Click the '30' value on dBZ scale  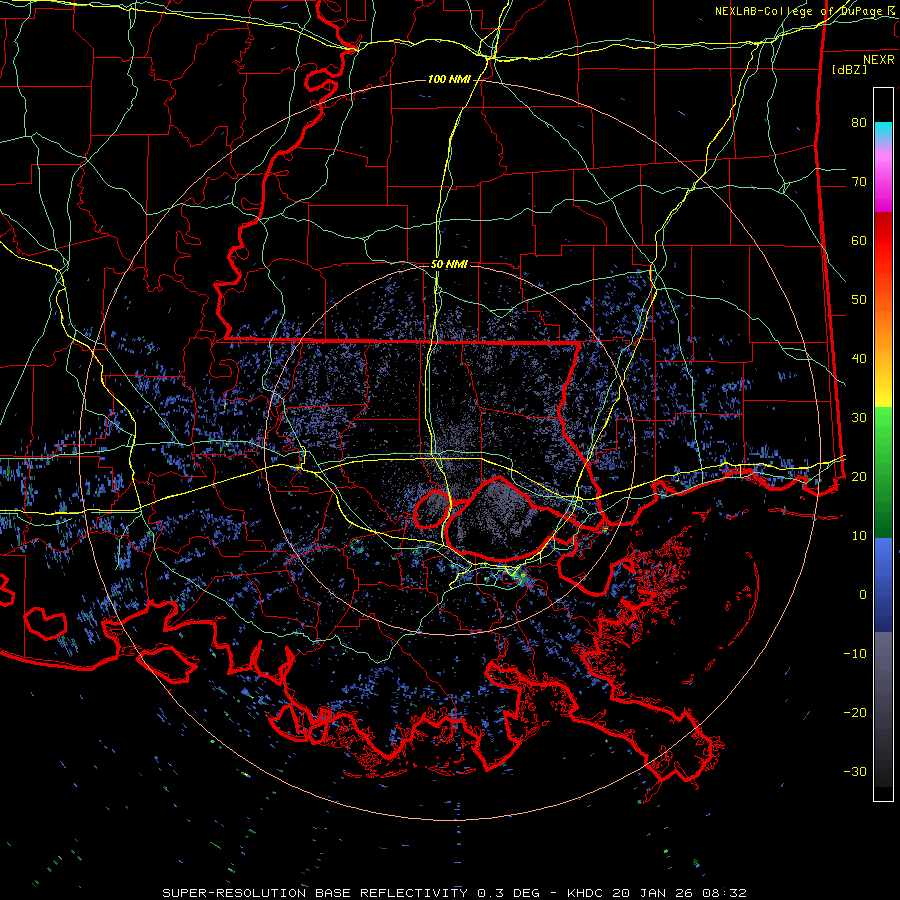(x=859, y=418)
